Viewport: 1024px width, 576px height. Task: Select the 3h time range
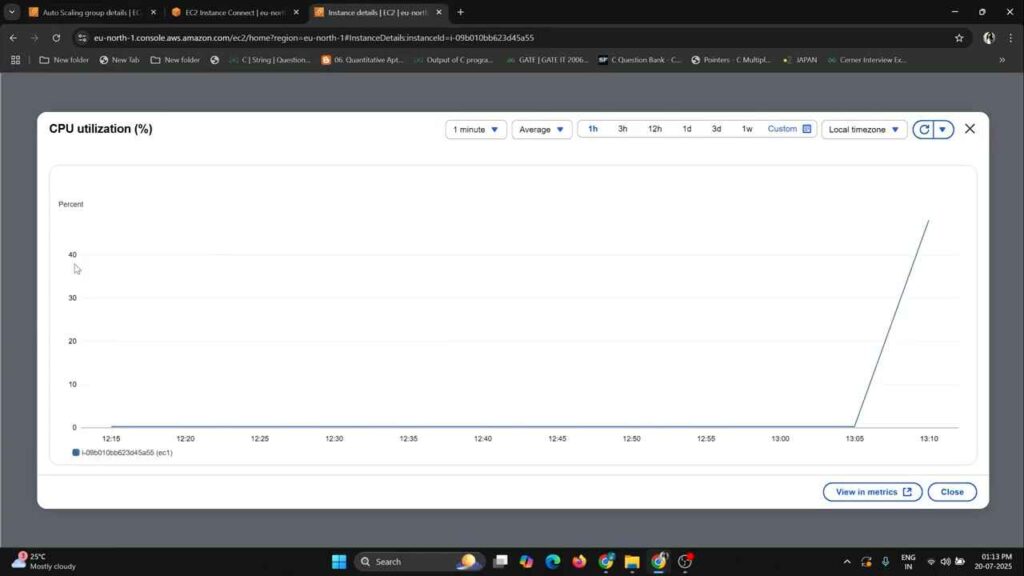(622, 129)
